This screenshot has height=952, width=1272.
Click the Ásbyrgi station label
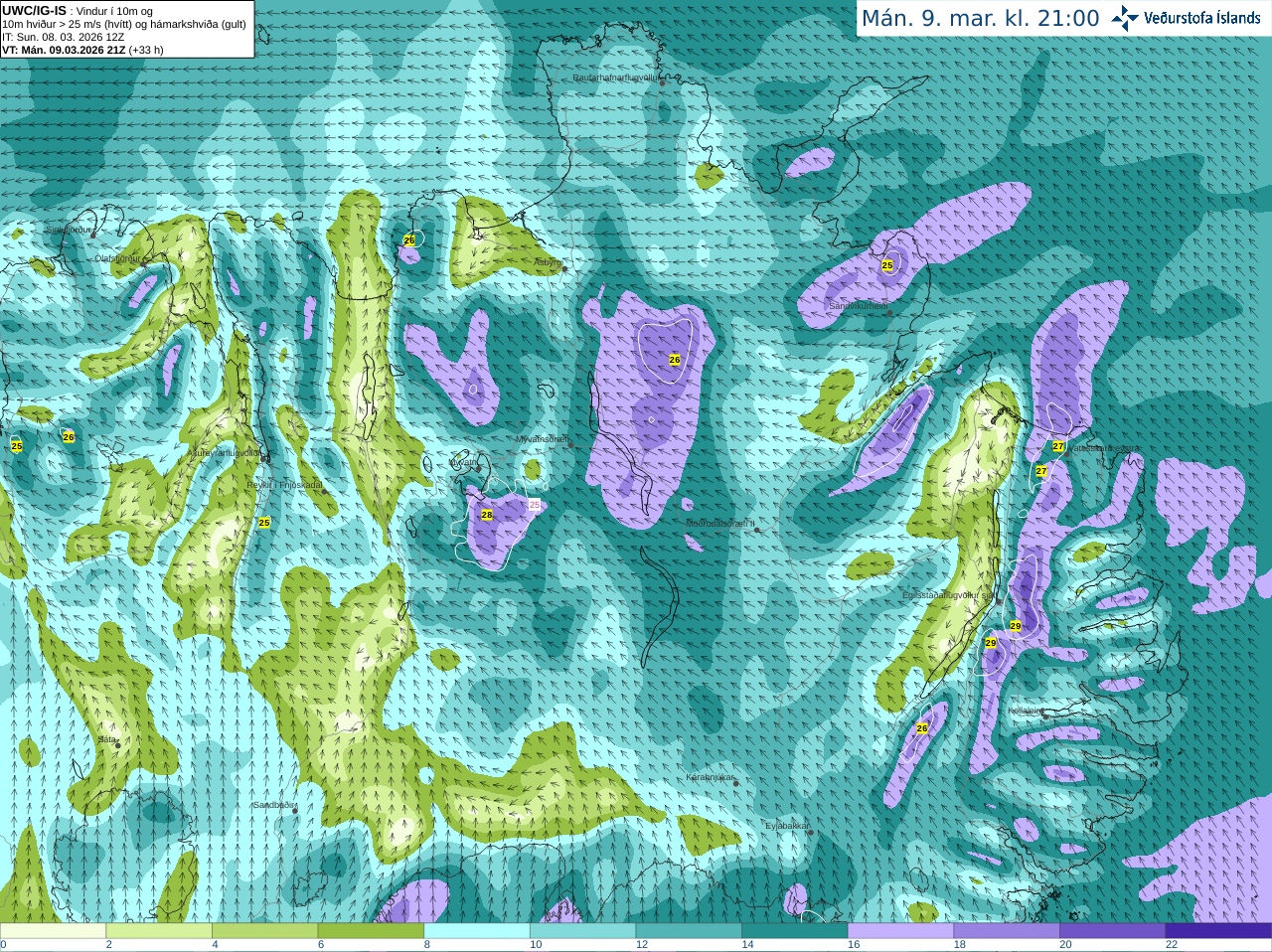(548, 262)
